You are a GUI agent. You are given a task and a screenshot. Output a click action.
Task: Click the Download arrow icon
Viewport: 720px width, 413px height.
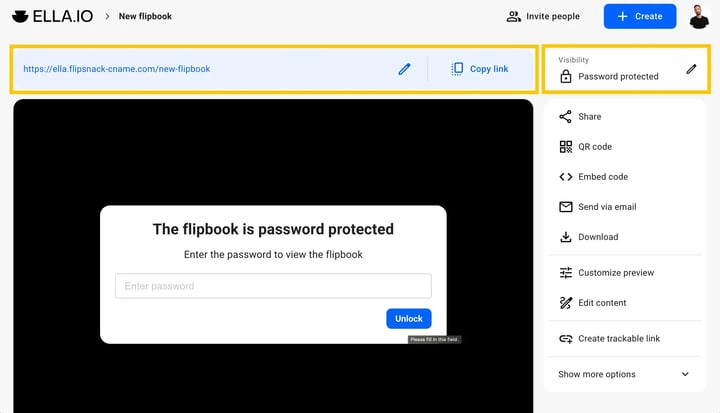point(566,237)
